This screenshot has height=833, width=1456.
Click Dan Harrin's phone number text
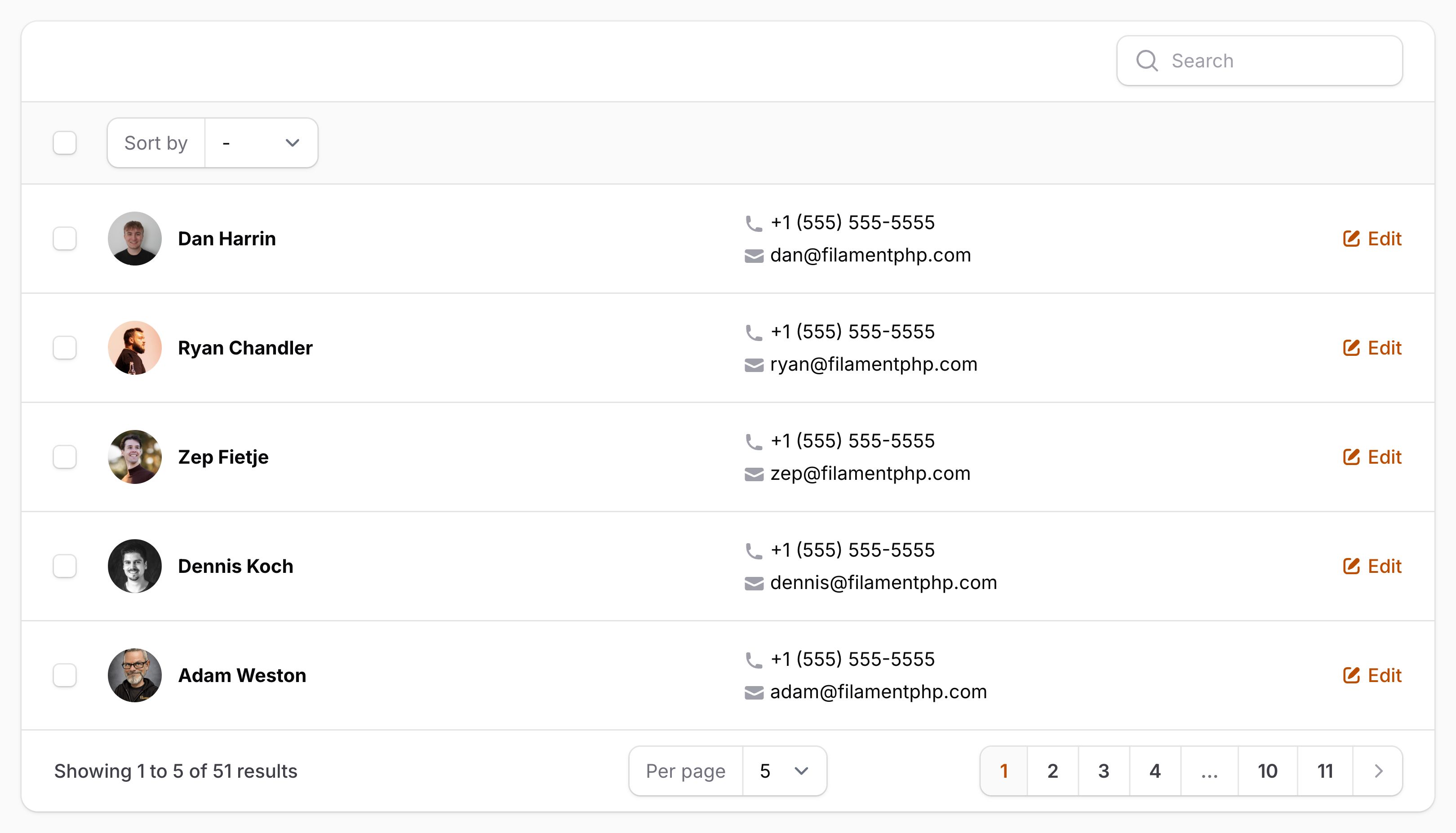[852, 222]
